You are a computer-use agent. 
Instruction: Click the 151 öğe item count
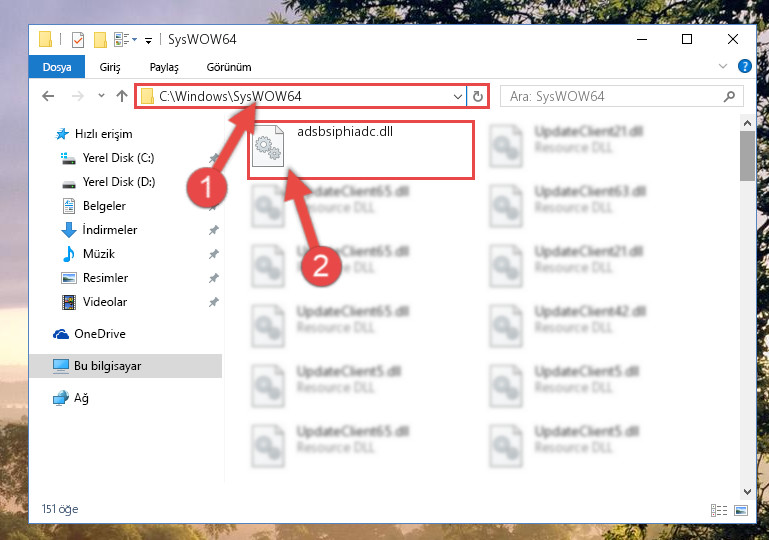[x=60, y=509]
